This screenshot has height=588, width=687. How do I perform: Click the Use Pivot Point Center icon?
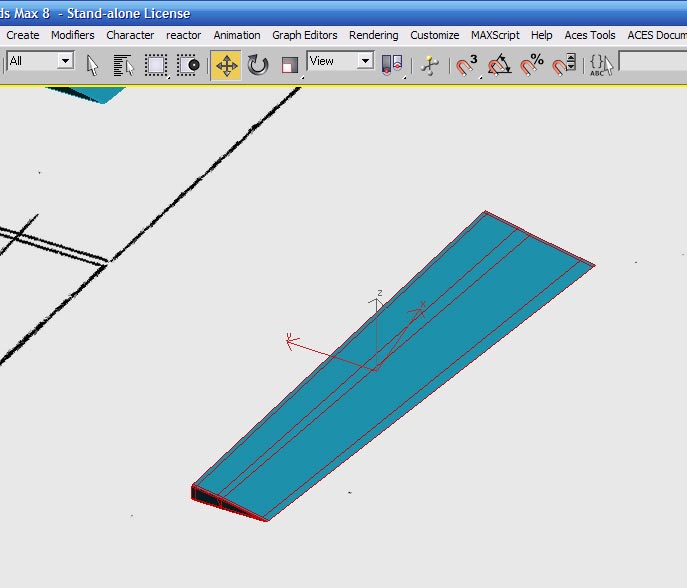click(392, 65)
